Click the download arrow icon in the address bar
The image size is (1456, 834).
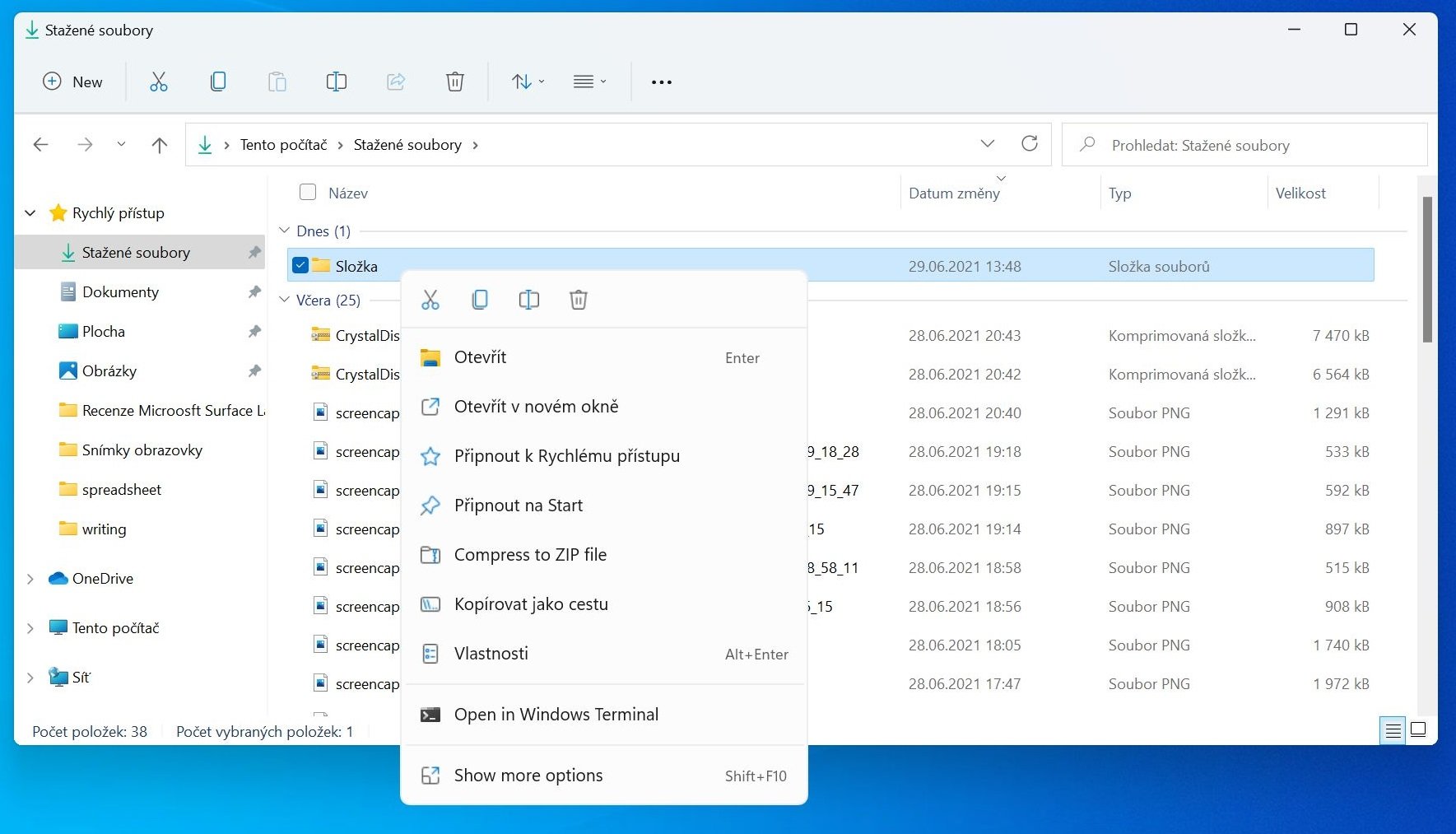click(x=205, y=145)
